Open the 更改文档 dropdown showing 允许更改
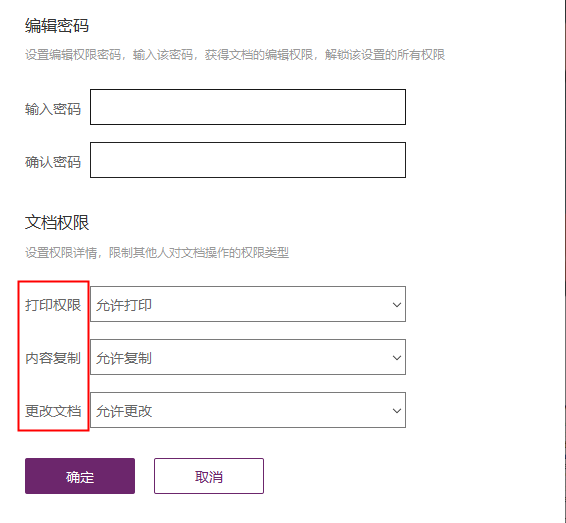 click(248, 410)
